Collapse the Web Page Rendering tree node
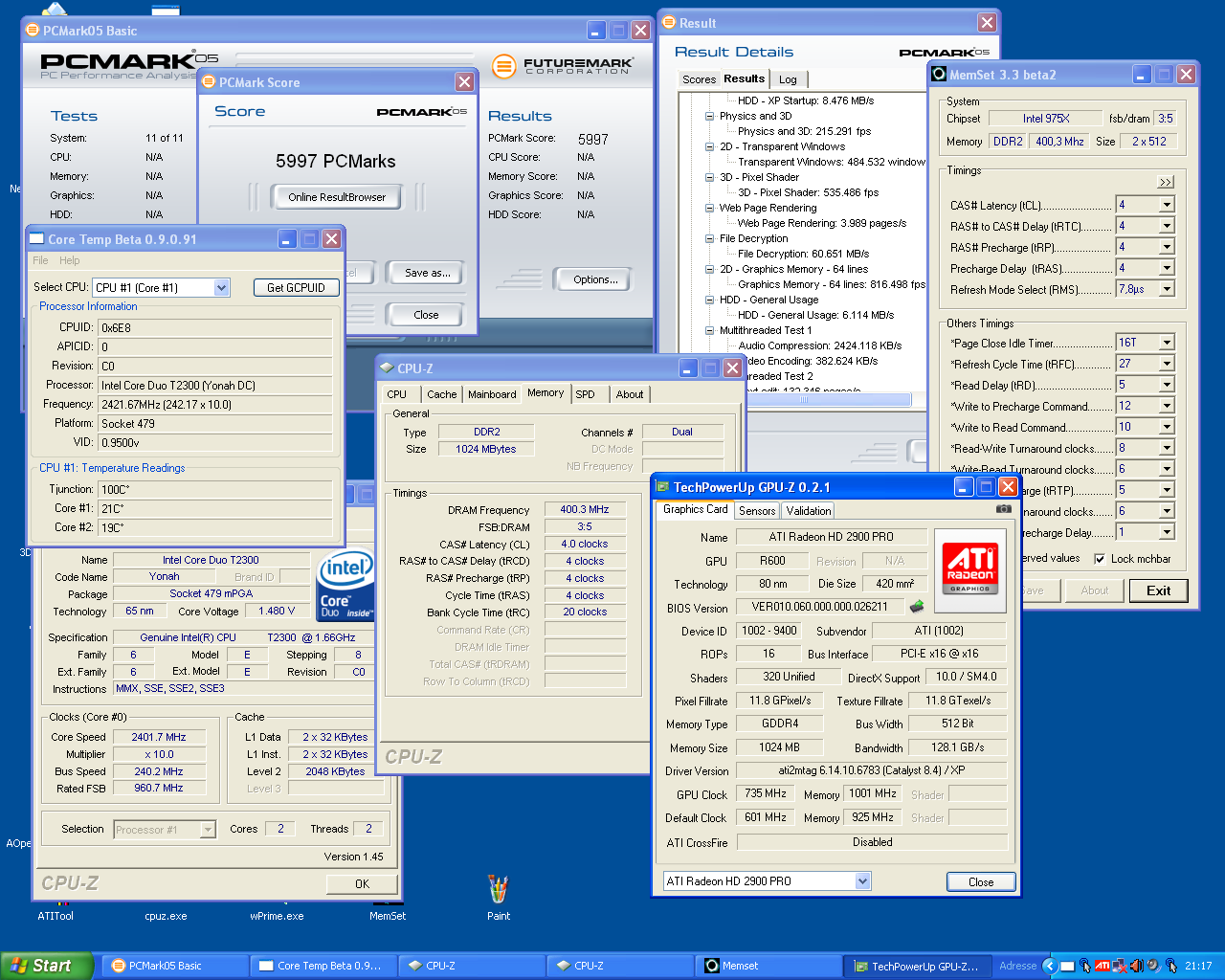 (x=710, y=208)
